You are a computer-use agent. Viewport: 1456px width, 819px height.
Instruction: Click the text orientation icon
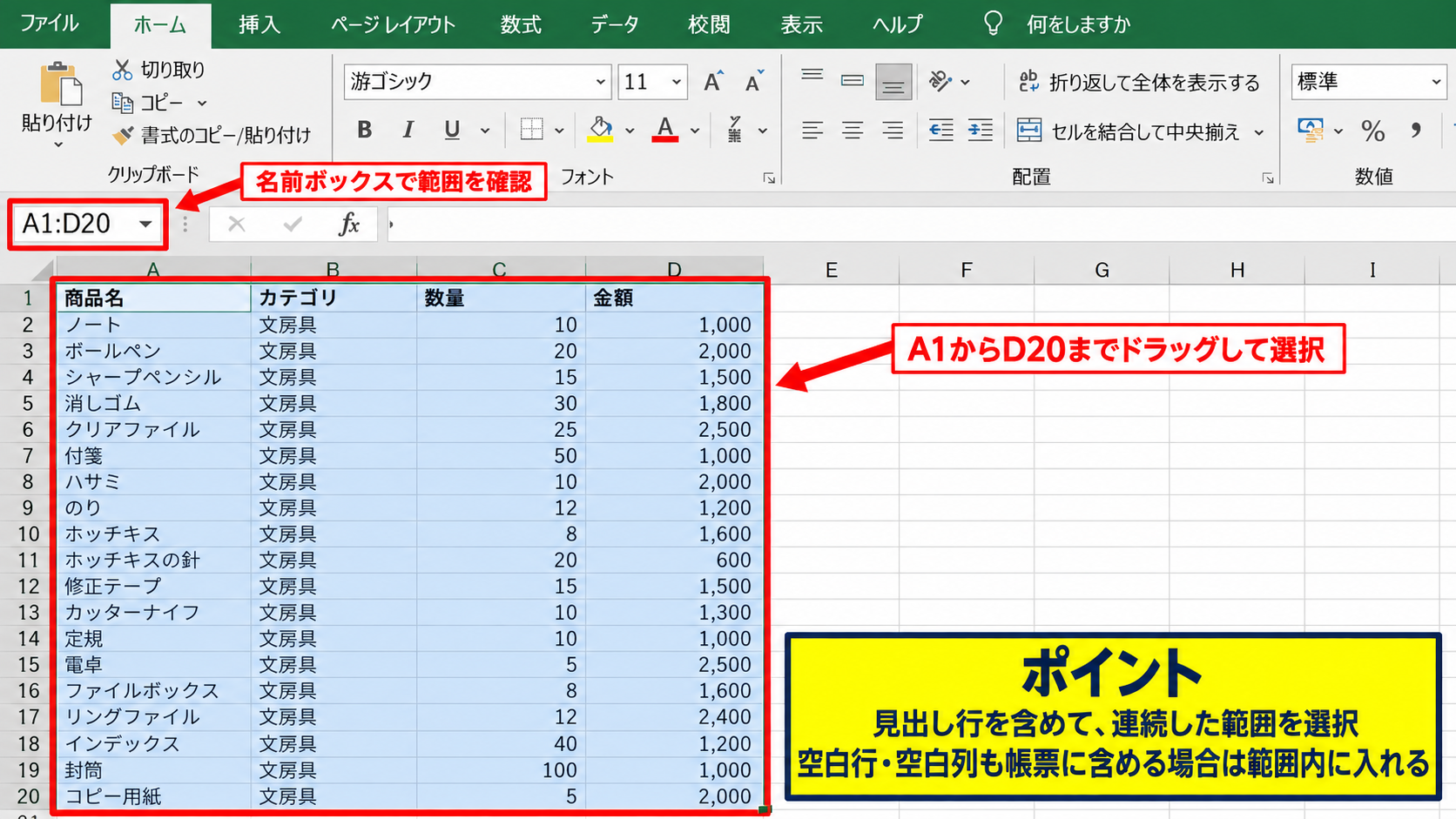click(940, 82)
